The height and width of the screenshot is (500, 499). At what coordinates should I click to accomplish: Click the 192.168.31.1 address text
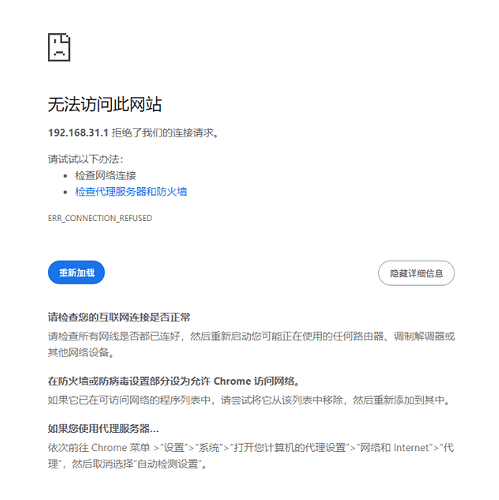[x=78, y=133]
